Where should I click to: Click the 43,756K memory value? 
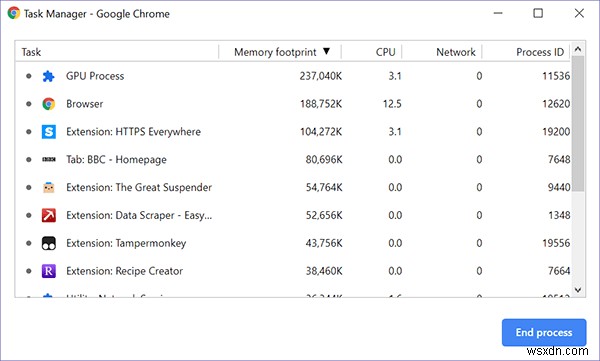[324, 243]
